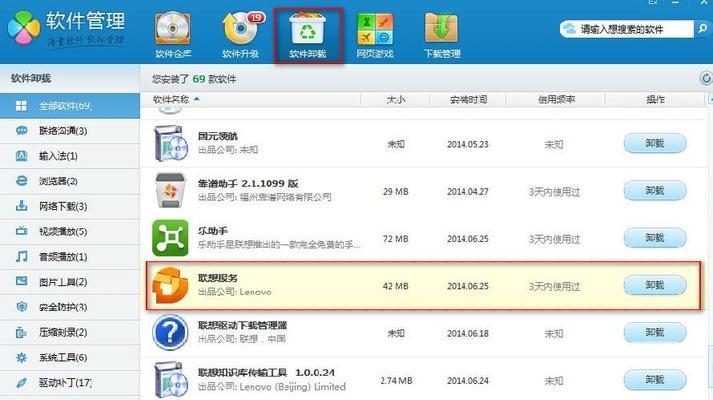Click the 联络沟通 chat bubble icon
Screen dimensions: 713x400
(21, 131)
